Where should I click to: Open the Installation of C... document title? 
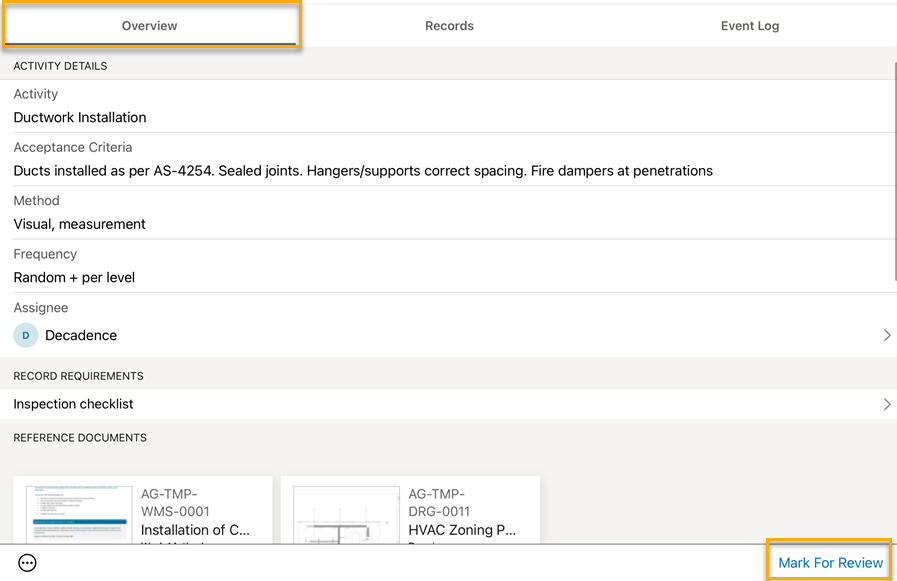pyautogui.click(x=195, y=530)
